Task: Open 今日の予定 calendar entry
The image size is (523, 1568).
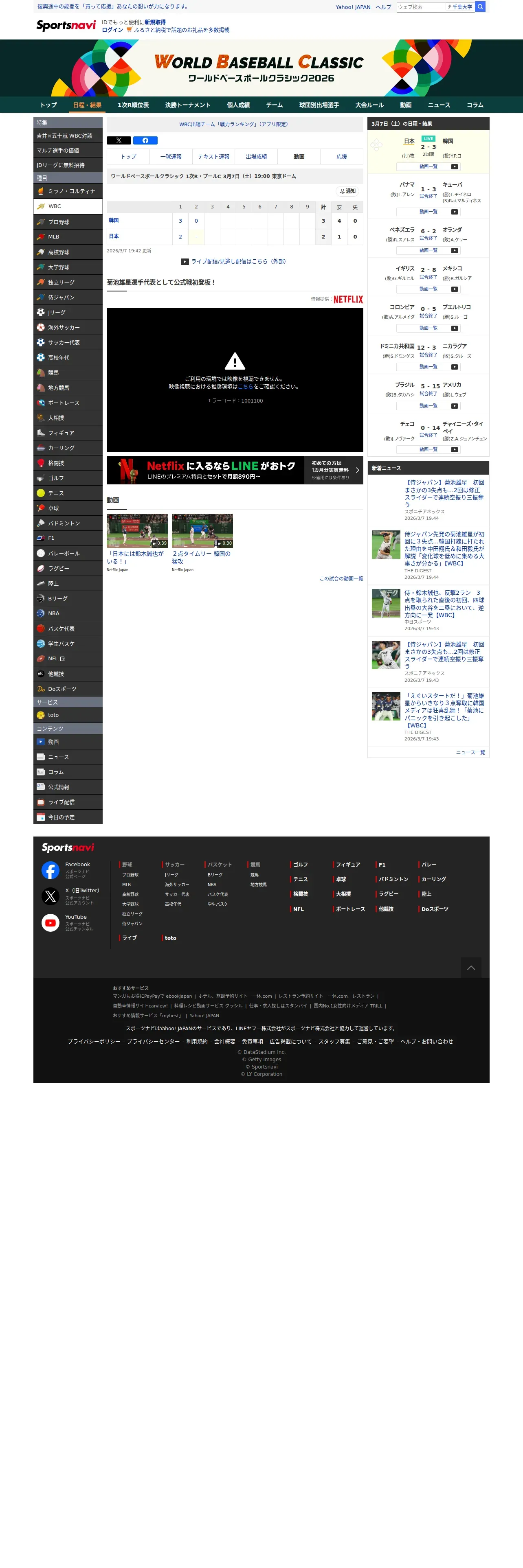Action: coord(68,817)
